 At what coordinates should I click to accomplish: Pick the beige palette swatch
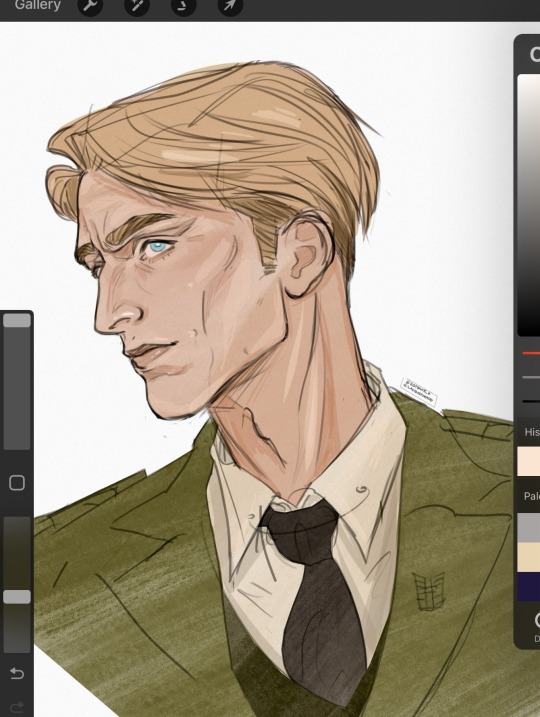coord(529,557)
